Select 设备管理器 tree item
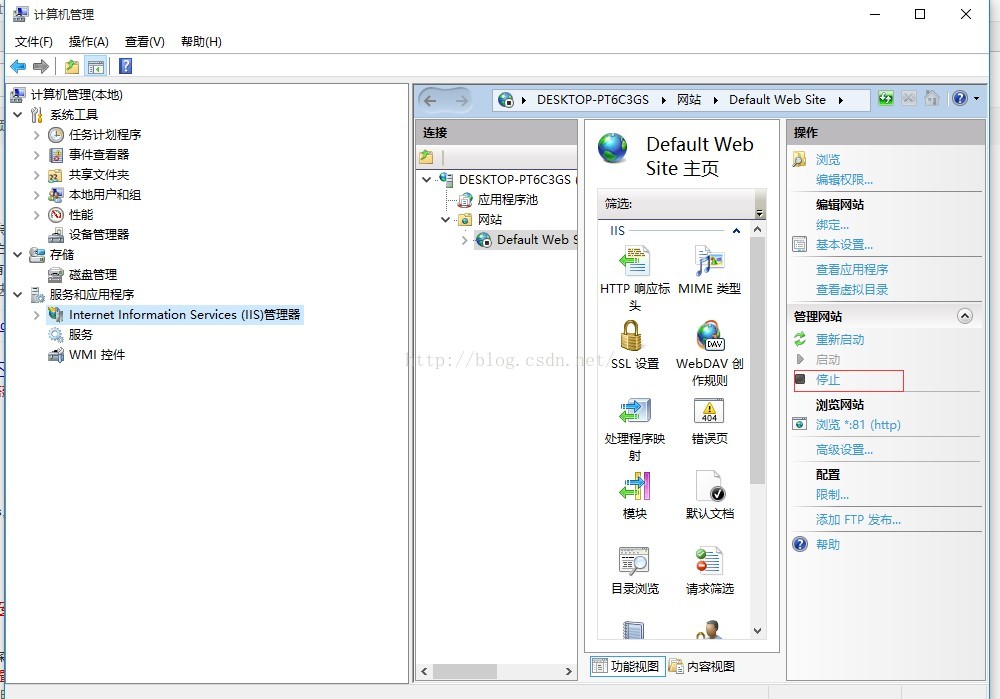 [x=99, y=235]
